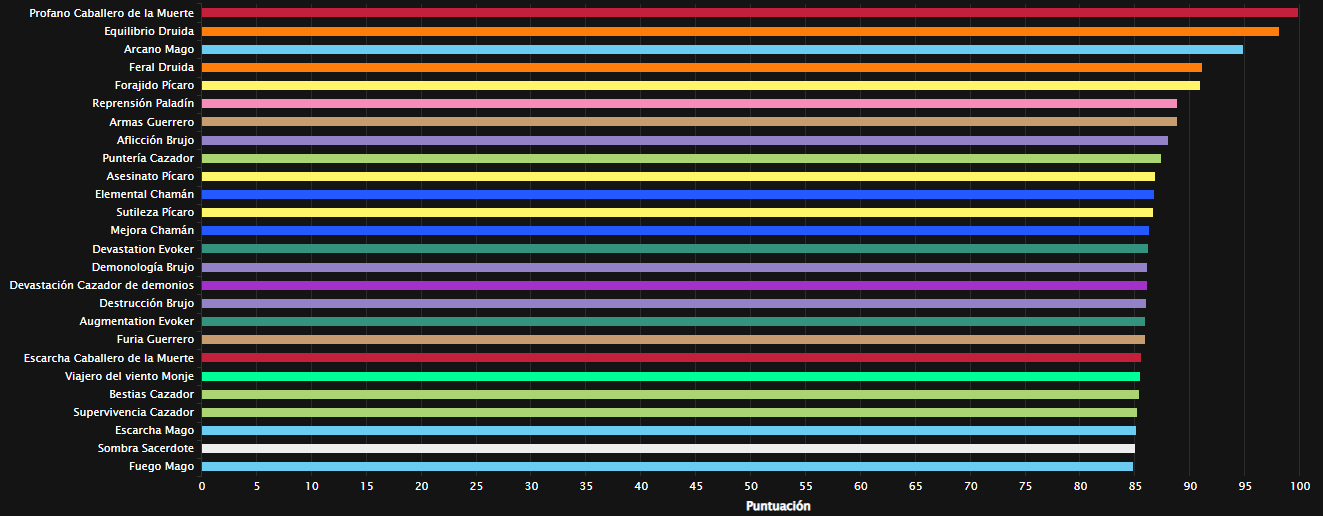Image resolution: width=1323 pixels, height=516 pixels.
Task: Click the 'Destrucción Brujo' label
Action: (x=147, y=303)
